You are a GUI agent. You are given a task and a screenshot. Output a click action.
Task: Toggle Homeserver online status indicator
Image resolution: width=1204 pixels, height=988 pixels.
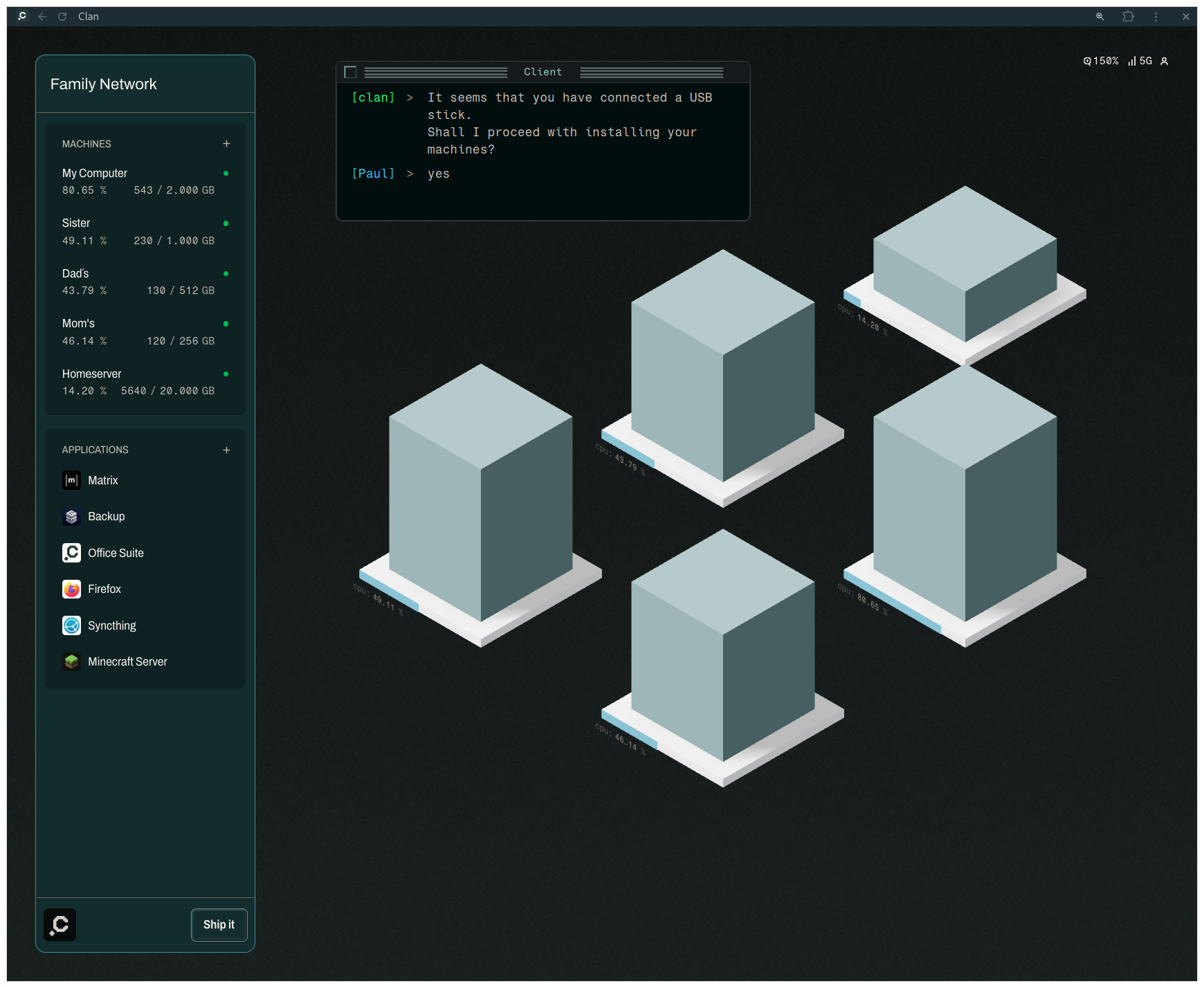(226, 374)
